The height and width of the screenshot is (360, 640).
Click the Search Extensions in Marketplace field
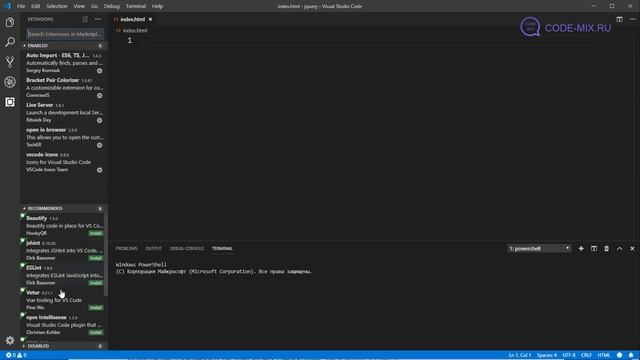click(x=65, y=34)
